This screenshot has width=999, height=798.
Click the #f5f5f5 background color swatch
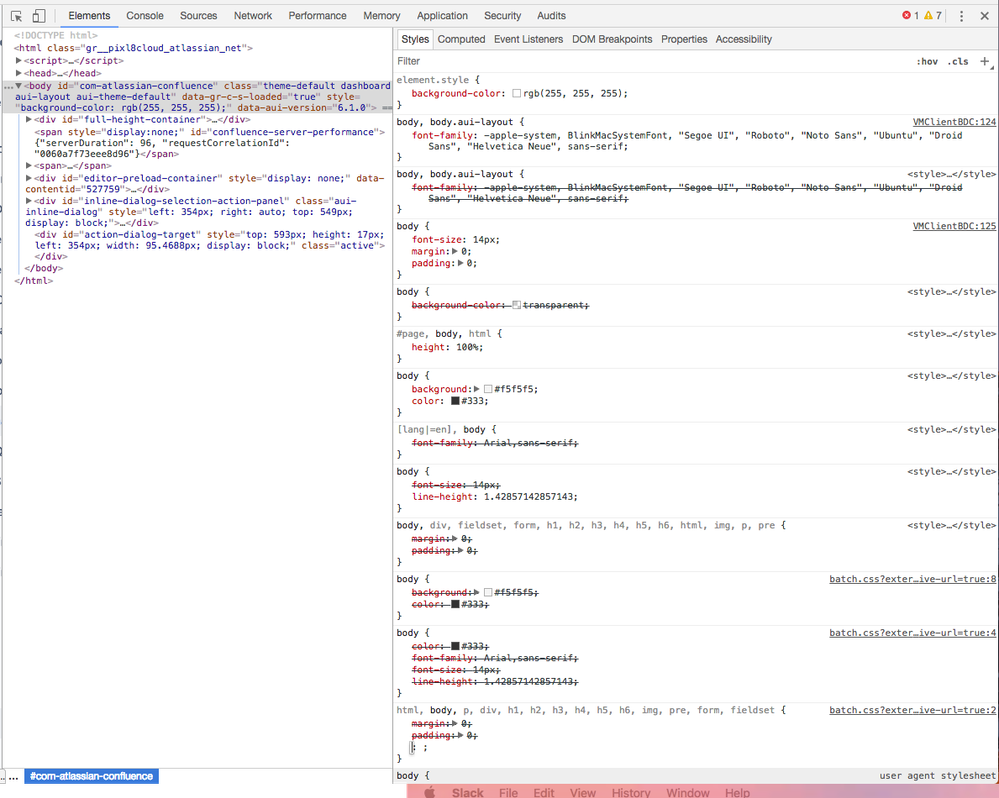point(488,389)
